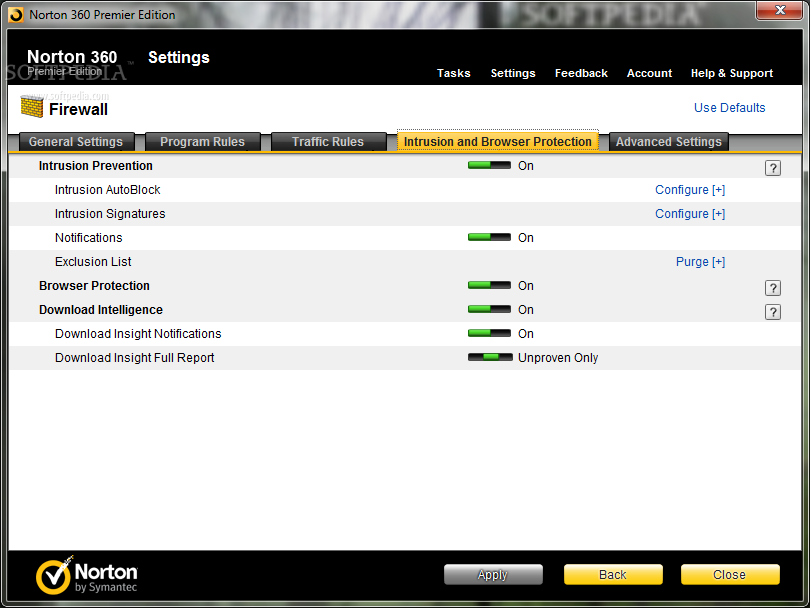Toggle Intrusion Prevention Notifications switch
This screenshot has width=810, height=608.
tap(489, 237)
